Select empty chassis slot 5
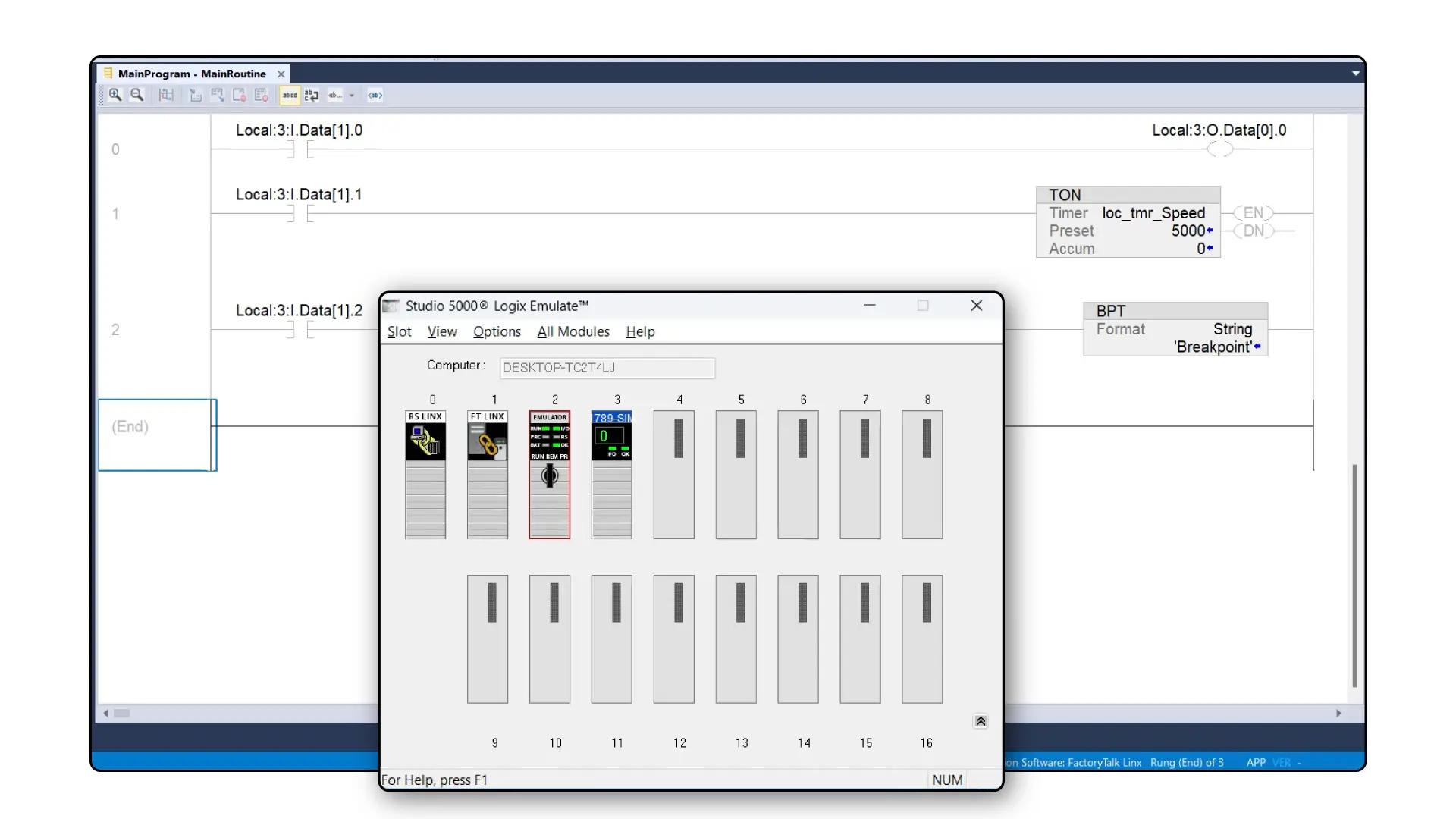The image size is (1456, 819). (x=736, y=475)
